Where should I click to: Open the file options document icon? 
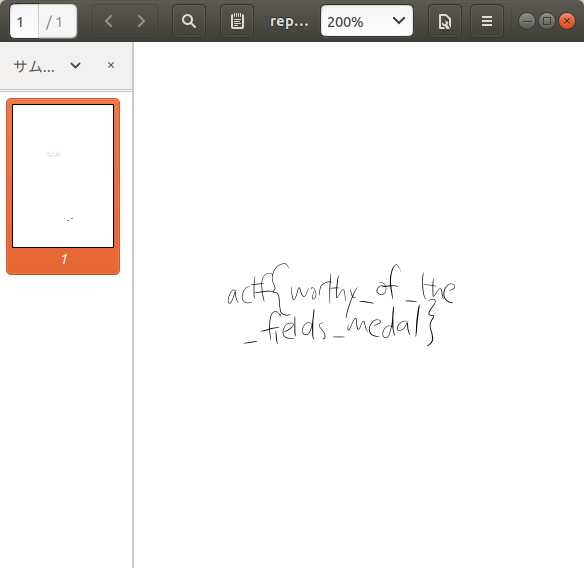tap(445, 21)
